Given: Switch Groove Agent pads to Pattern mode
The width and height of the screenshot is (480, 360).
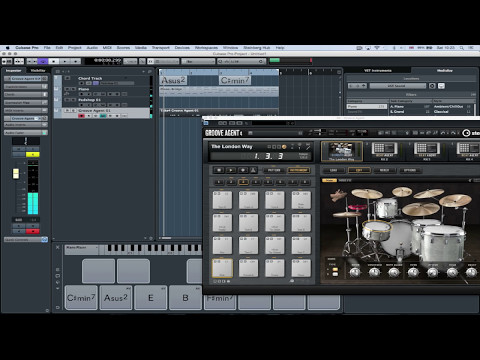Looking at the screenshot, I should [274, 170].
